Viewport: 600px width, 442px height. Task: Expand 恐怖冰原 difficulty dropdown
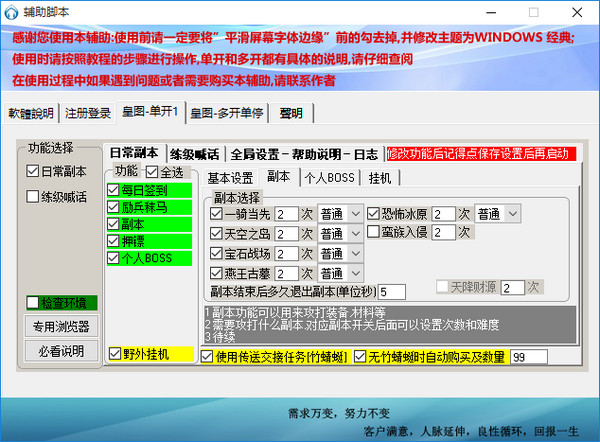(x=513, y=214)
